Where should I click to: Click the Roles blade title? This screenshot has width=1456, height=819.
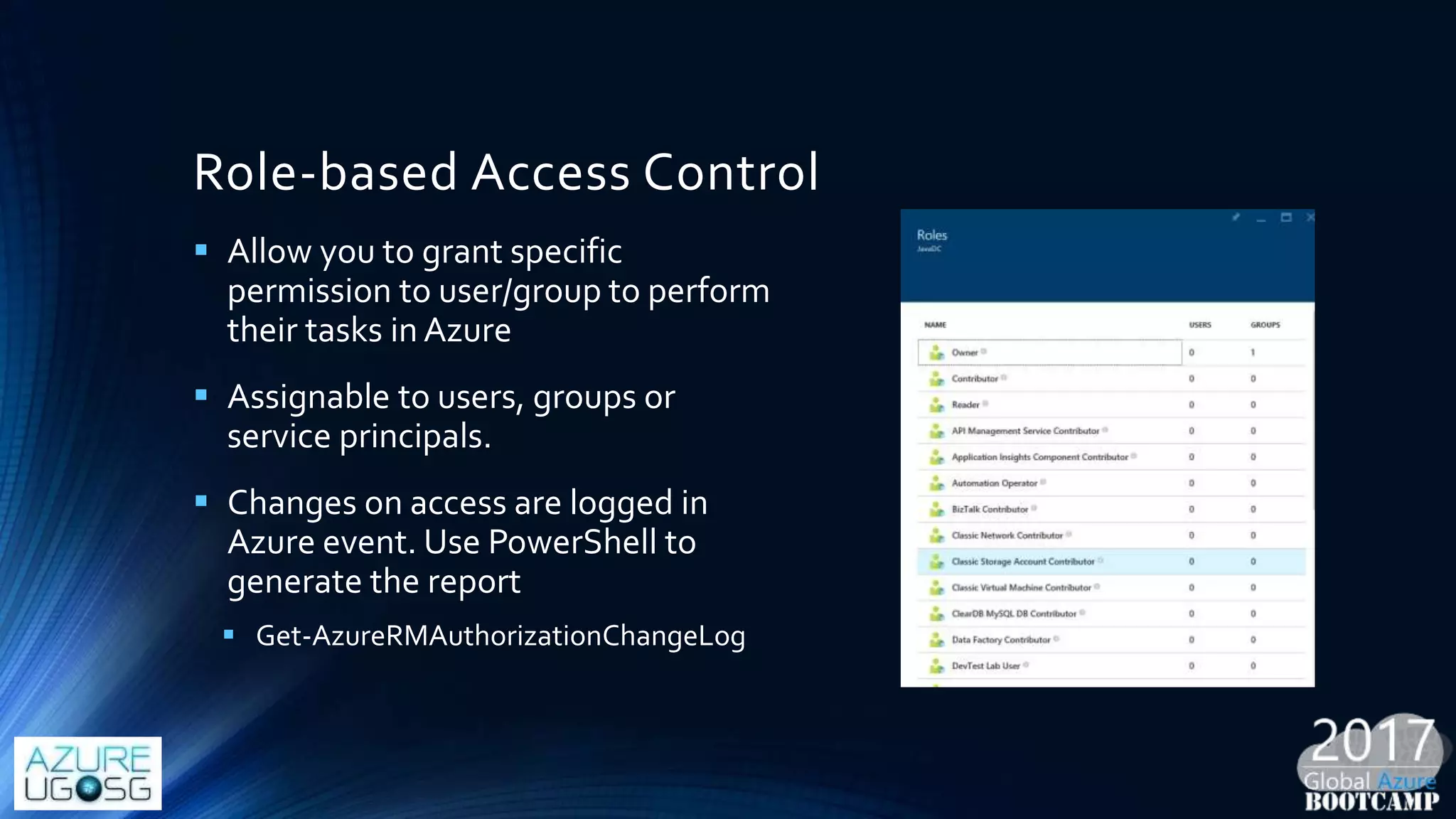[931, 235]
